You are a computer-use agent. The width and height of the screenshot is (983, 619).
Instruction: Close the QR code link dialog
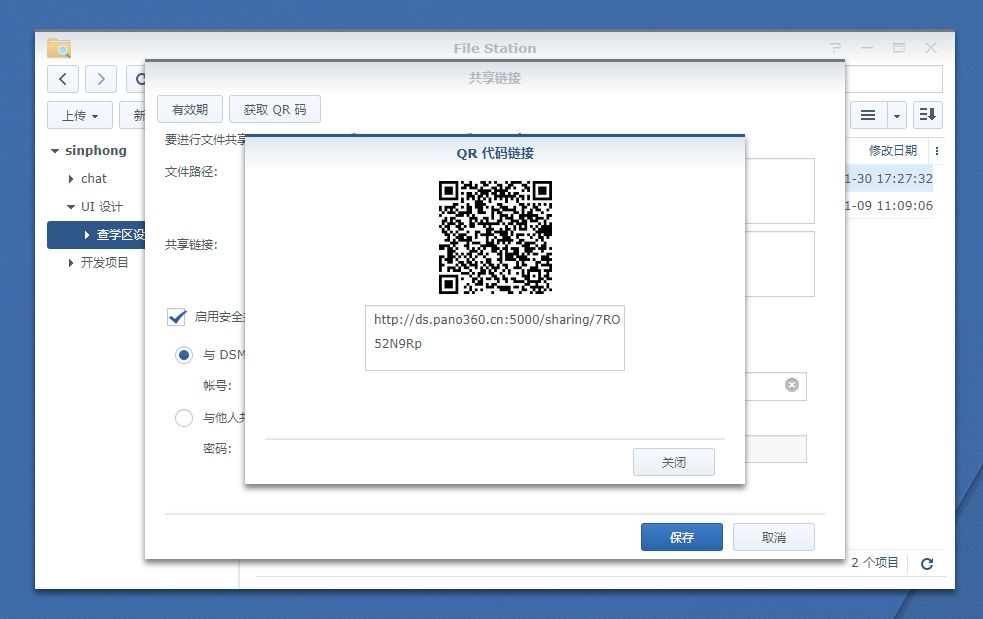pos(673,462)
